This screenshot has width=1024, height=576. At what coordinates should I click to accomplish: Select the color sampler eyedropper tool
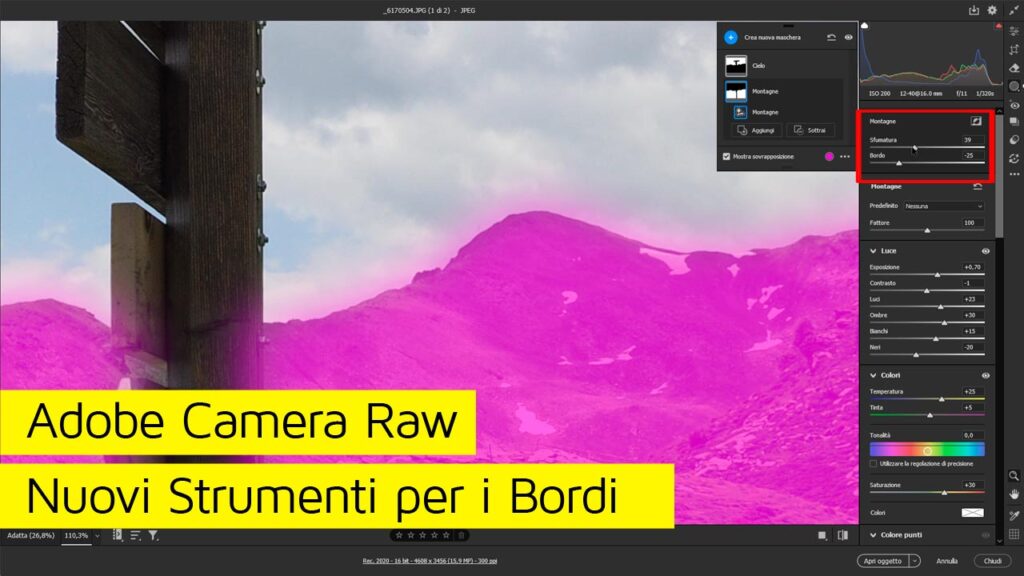[1014, 515]
